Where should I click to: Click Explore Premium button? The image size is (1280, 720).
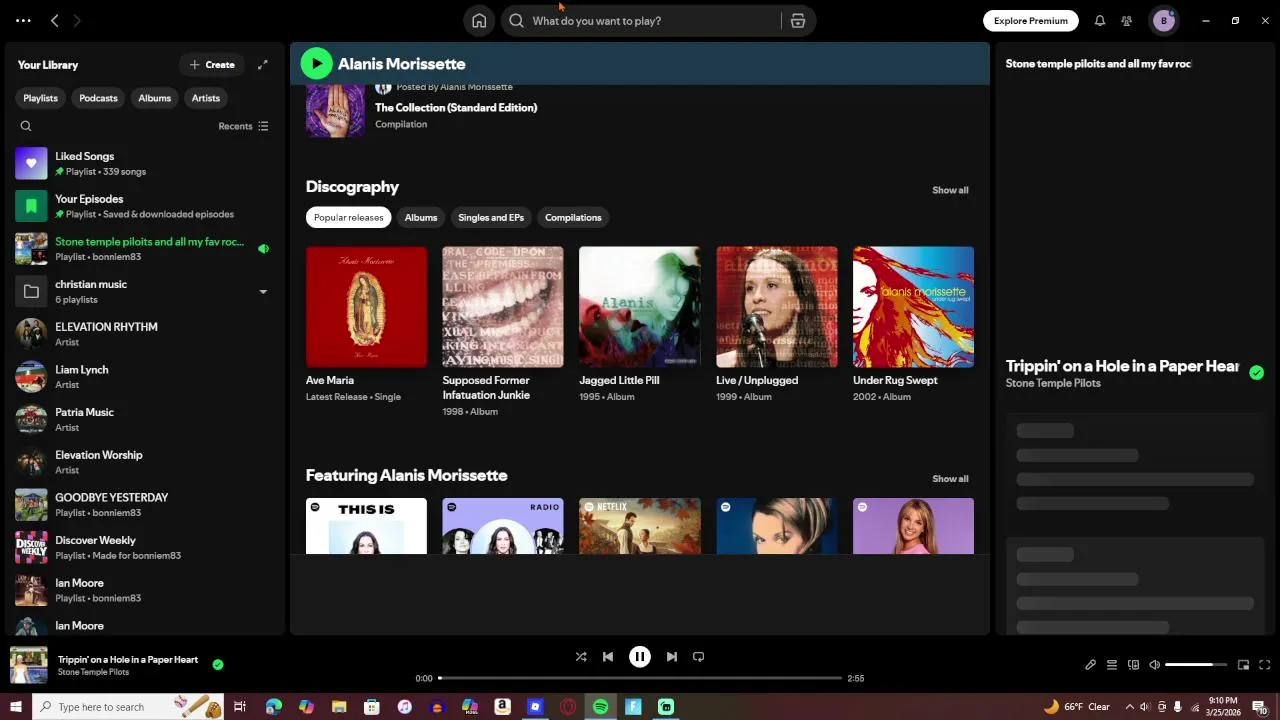pyautogui.click(x=1031, y=21)
